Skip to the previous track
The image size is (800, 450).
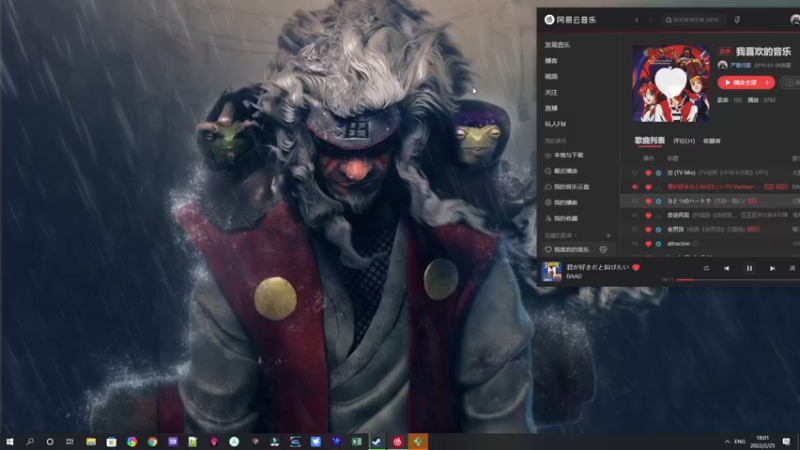point(727,268)
